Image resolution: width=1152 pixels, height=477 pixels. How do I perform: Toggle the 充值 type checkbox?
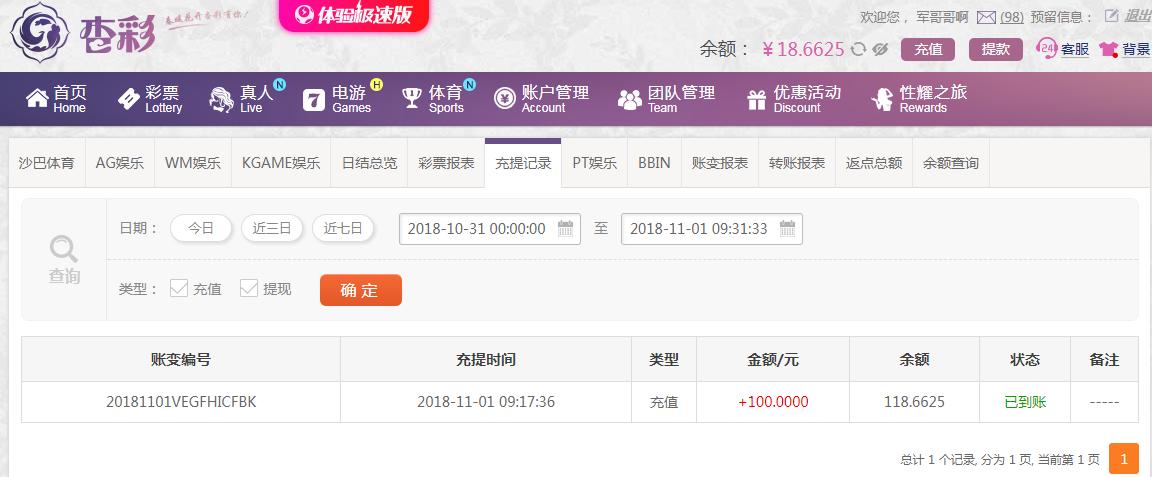coord(179,288)
